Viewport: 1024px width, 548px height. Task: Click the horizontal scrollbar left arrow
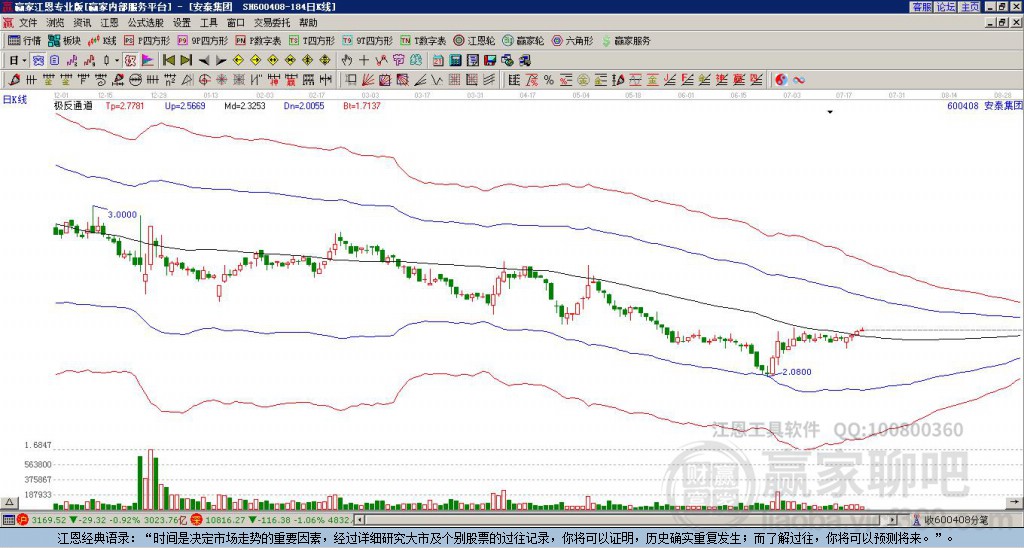click(x=359, y=520)
